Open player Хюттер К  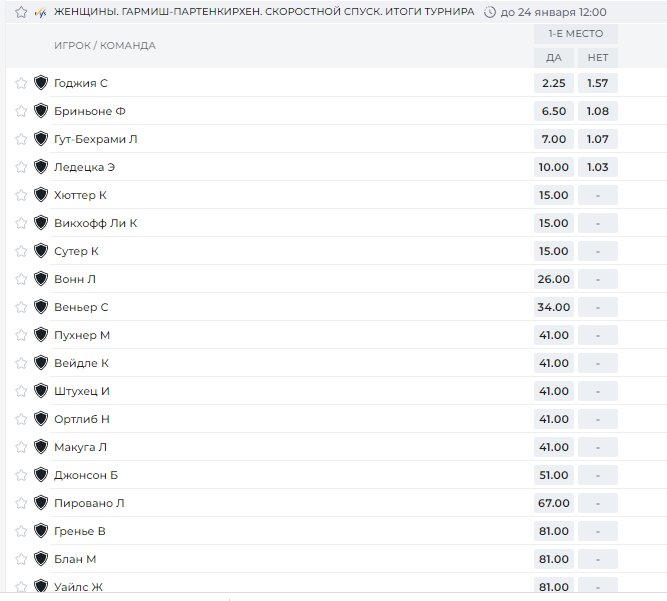(x=80, y=195)
